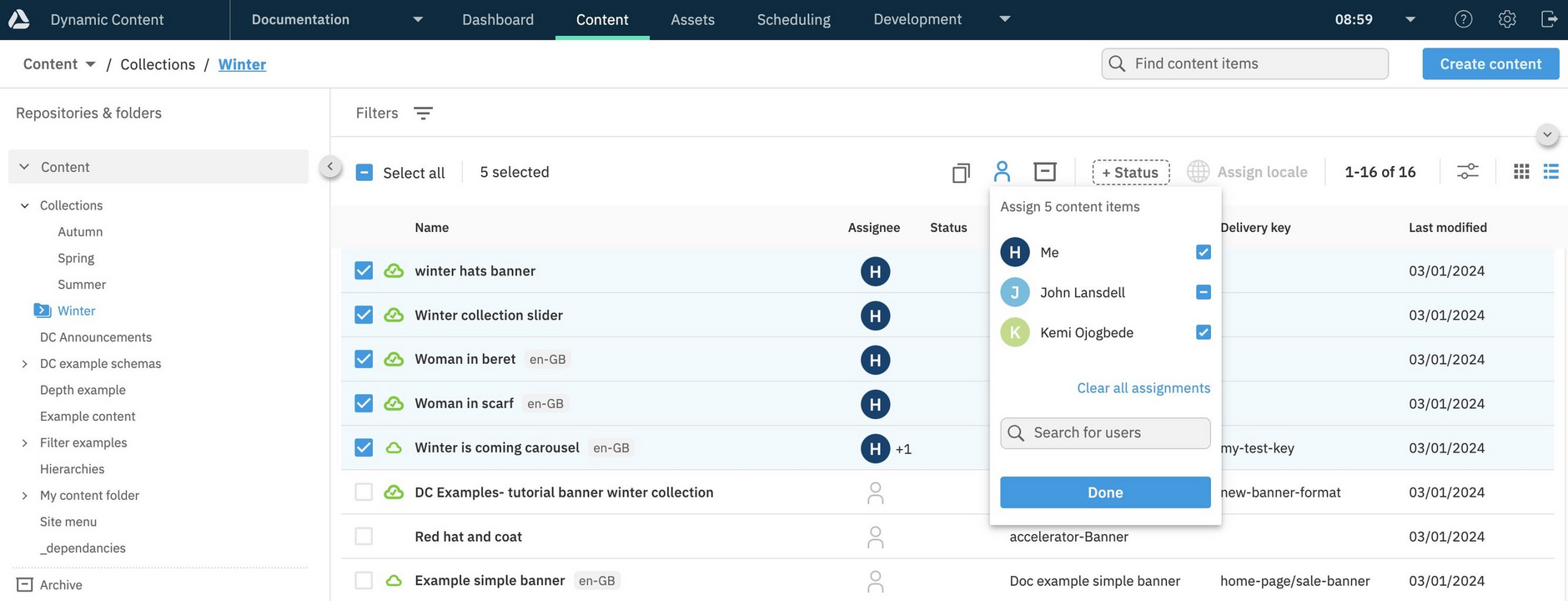This screenshot has width=1568, height=601.
Task: Check the Example simple banner checkbox
Action: click(364, 580)
